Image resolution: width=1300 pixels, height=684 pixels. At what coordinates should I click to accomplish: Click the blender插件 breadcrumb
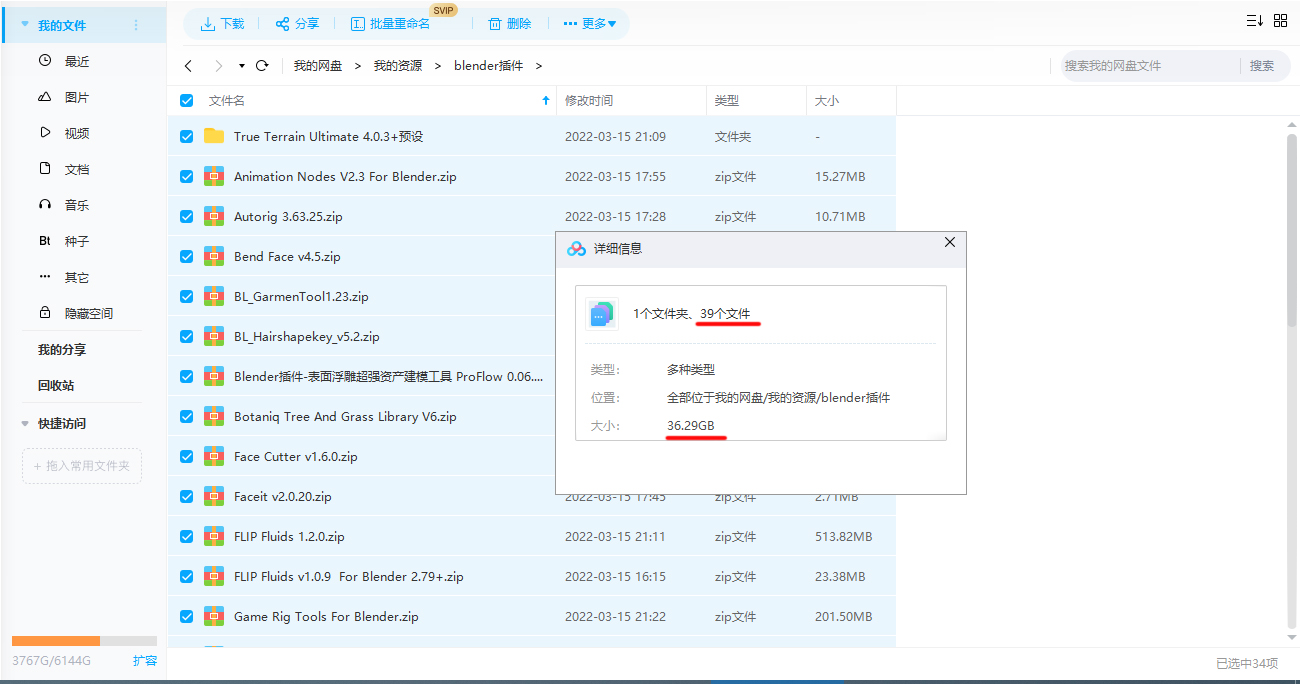(488, 66)
